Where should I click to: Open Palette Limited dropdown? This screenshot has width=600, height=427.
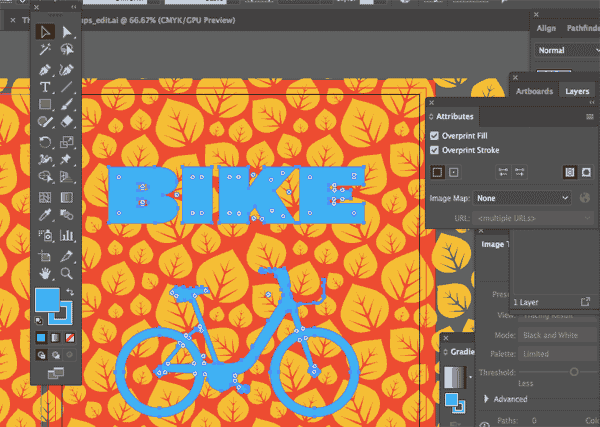(559, 354)
